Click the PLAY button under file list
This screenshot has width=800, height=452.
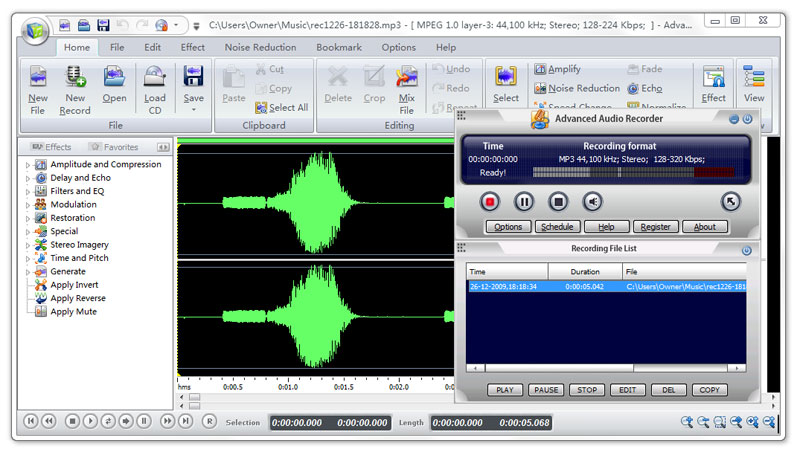point(507,390)
